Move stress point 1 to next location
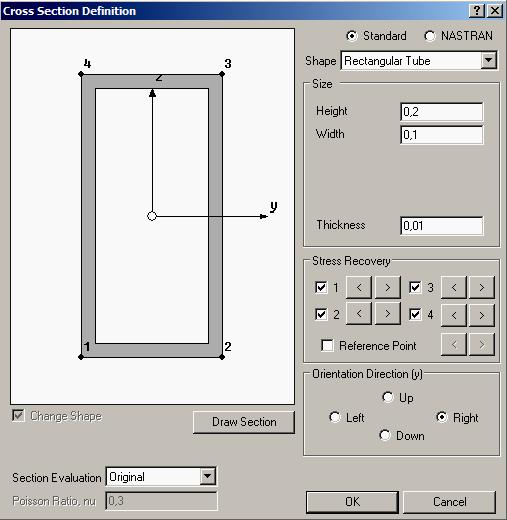Image resolution: width=507 pixels, height=520 pixels. click(388, 287)
